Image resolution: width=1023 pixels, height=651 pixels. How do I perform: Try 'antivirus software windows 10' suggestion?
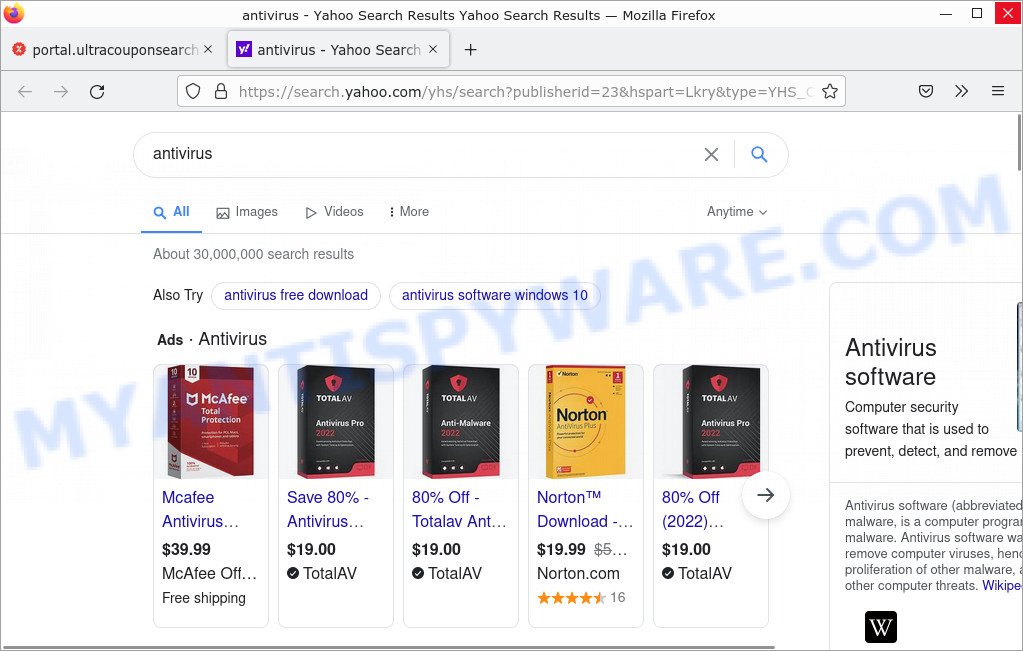pos(495,295)
